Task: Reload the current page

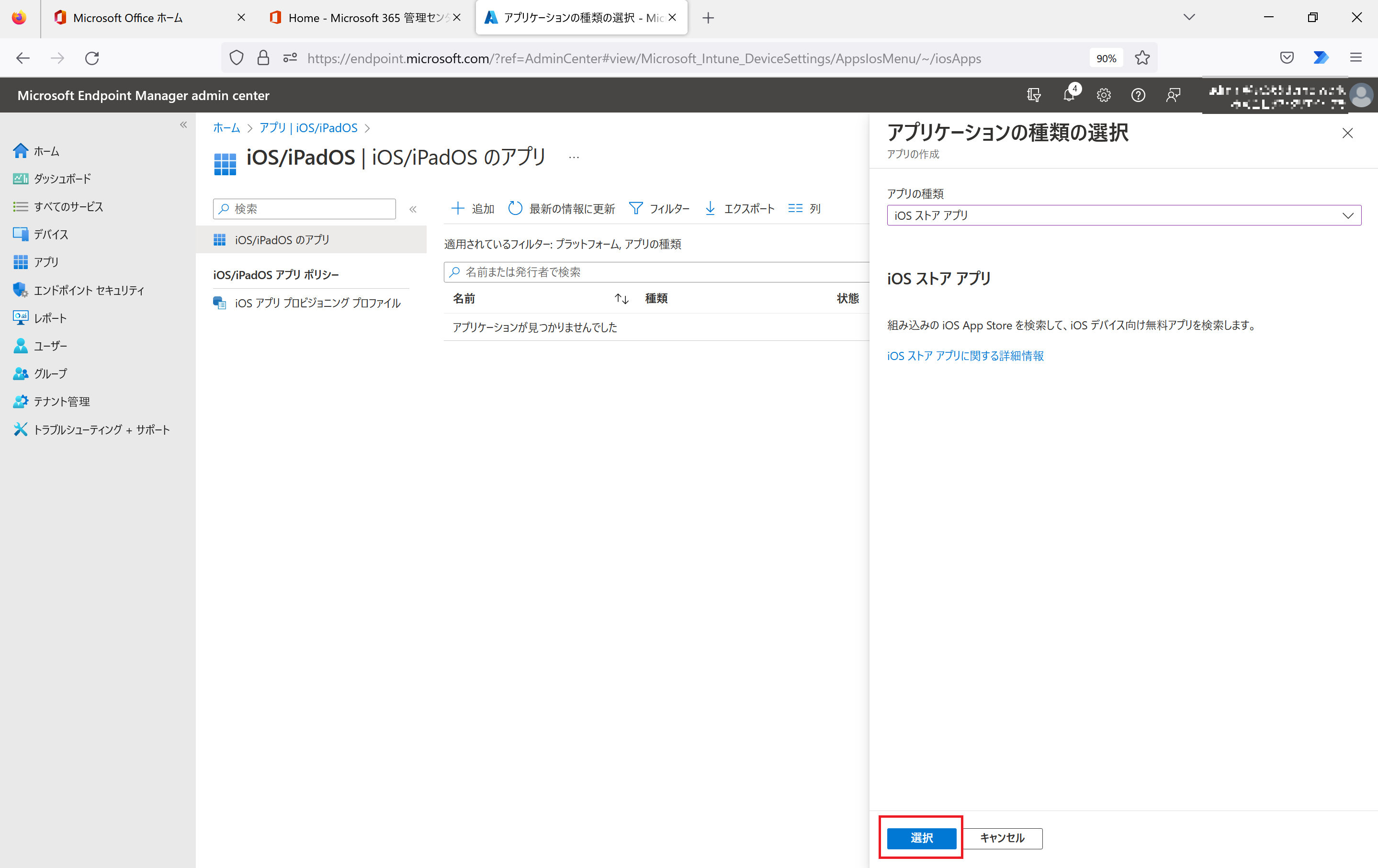Action: pyautogui.click(x=92, y=58)
